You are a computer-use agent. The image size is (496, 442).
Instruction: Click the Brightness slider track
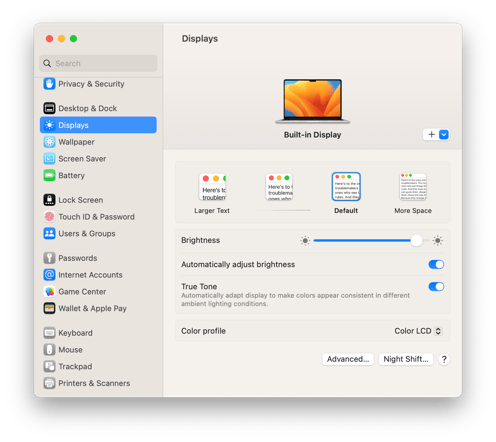[371, 240]
